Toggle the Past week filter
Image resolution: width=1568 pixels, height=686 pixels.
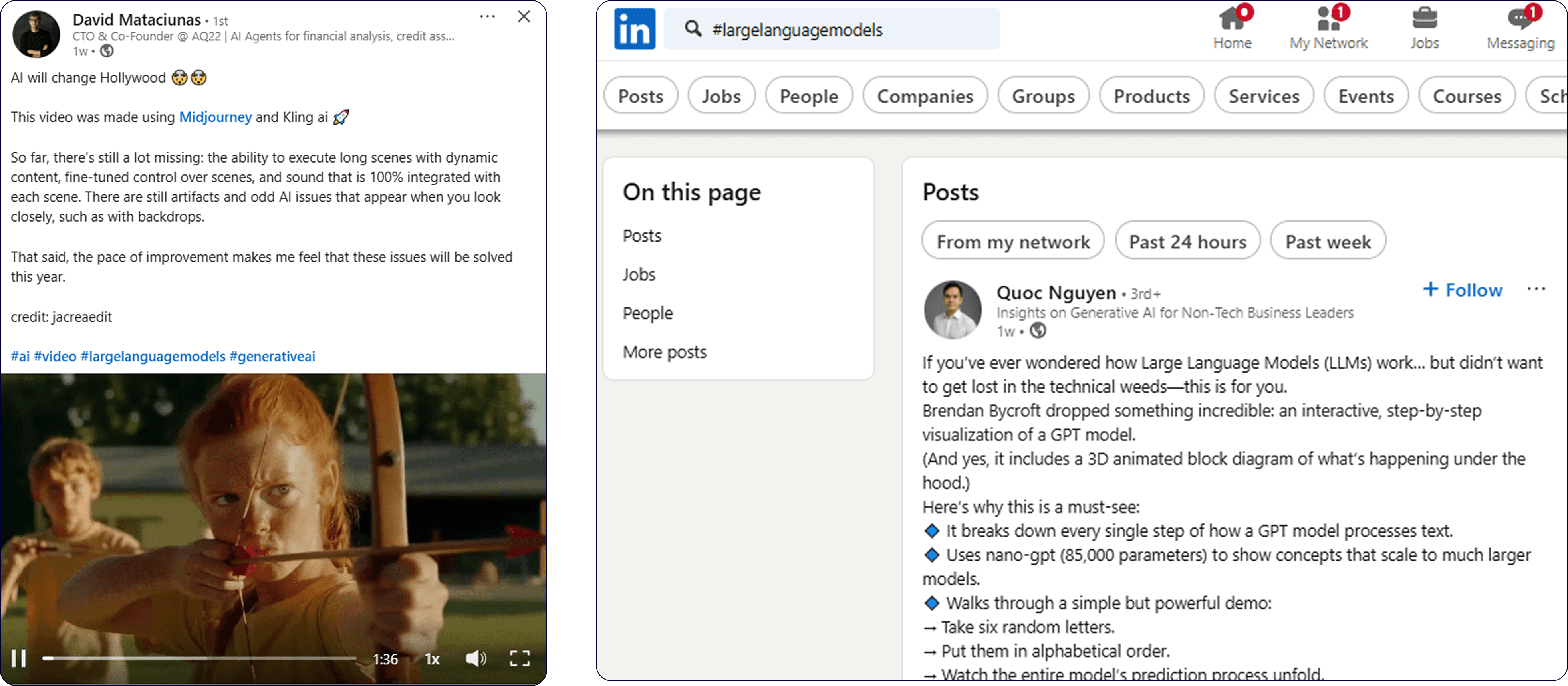(x=1328, y=241)
